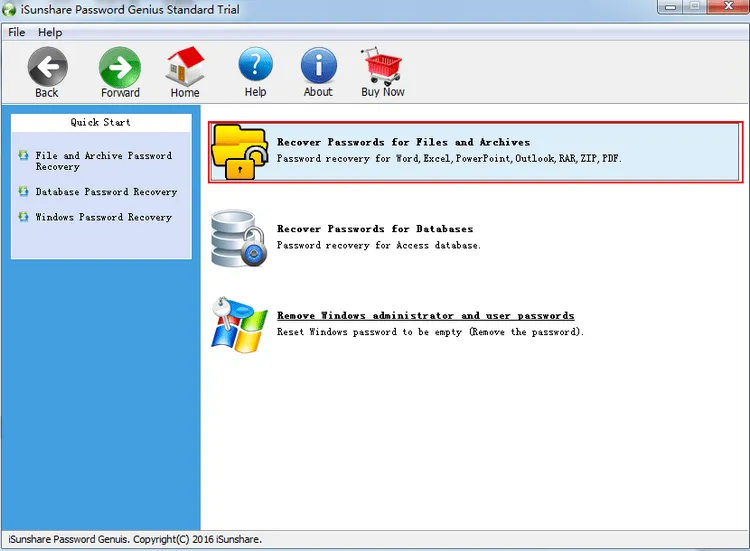The height and width of the screenshot is (551, 750).
Task: Click icon beside File and Archive Password Recovery
Action: tap(23, 155)
